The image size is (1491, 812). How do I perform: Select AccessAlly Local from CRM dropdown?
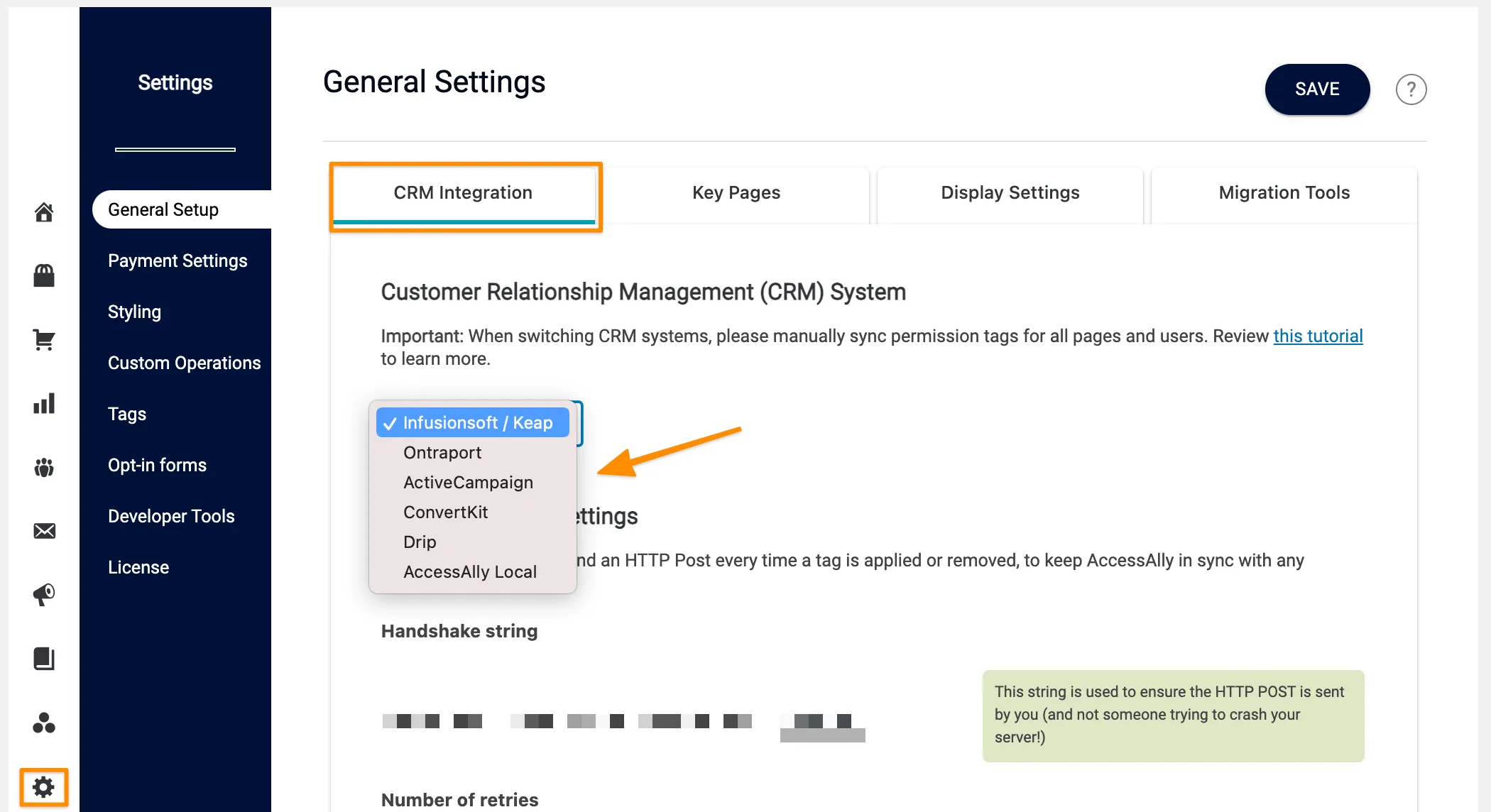pyautogui.click(x=473, y=572)
